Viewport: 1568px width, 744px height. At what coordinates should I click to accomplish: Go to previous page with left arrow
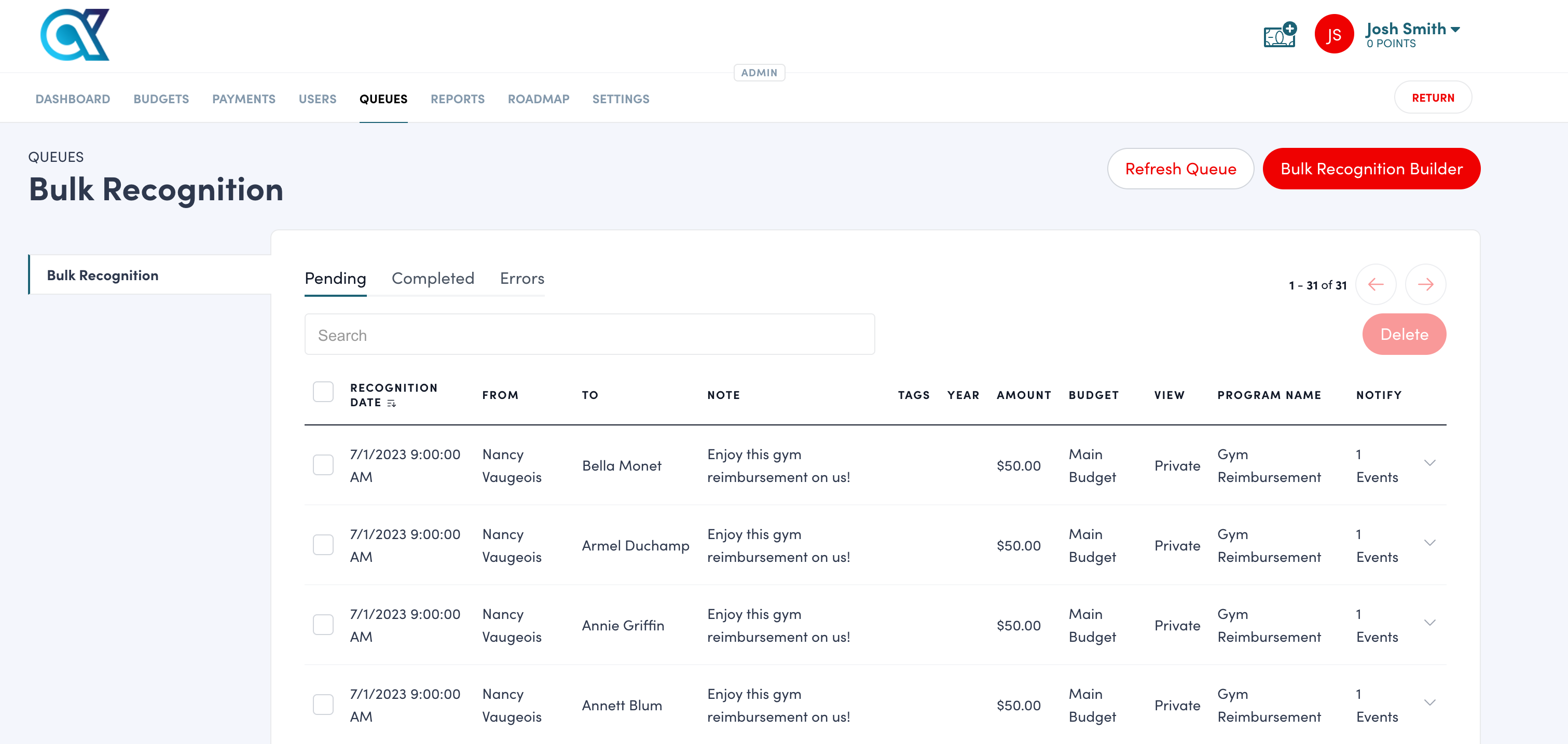tap(1376, 284)
